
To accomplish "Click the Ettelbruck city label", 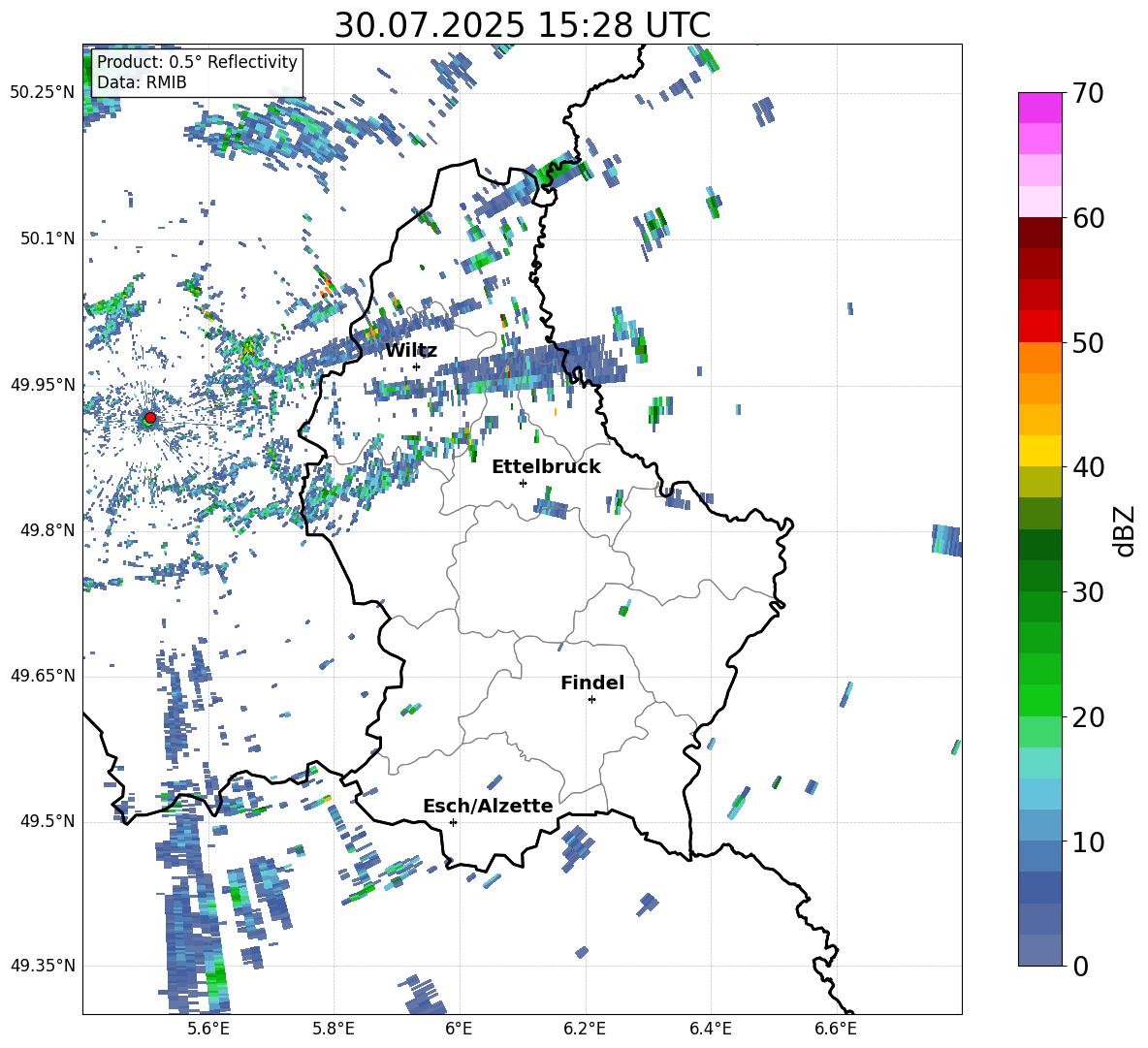I will click(546, 467).
